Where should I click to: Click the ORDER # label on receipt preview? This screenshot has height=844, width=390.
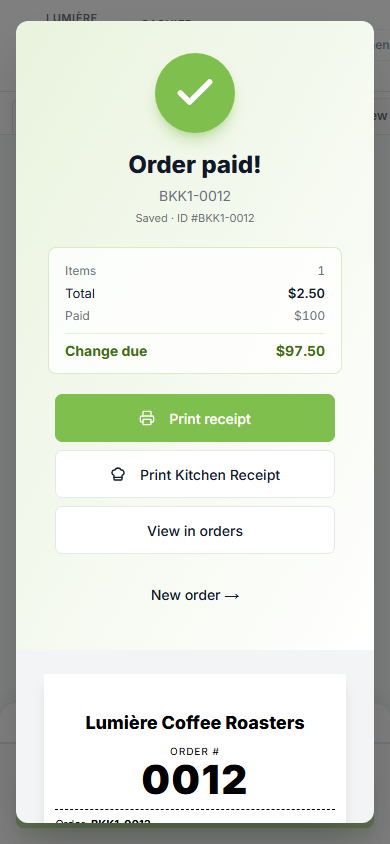point(195,751)
